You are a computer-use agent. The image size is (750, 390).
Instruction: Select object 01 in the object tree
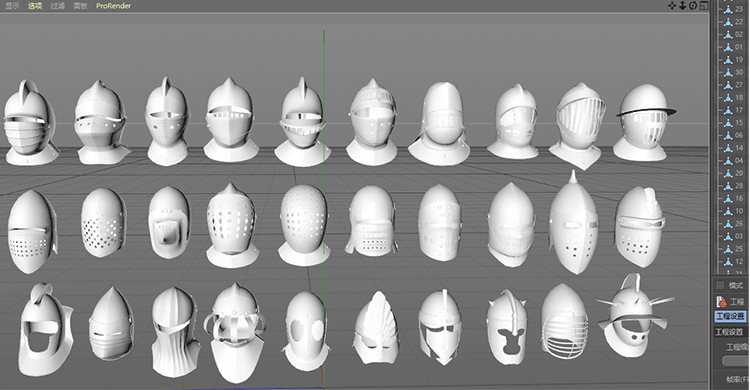coord(739,47)
